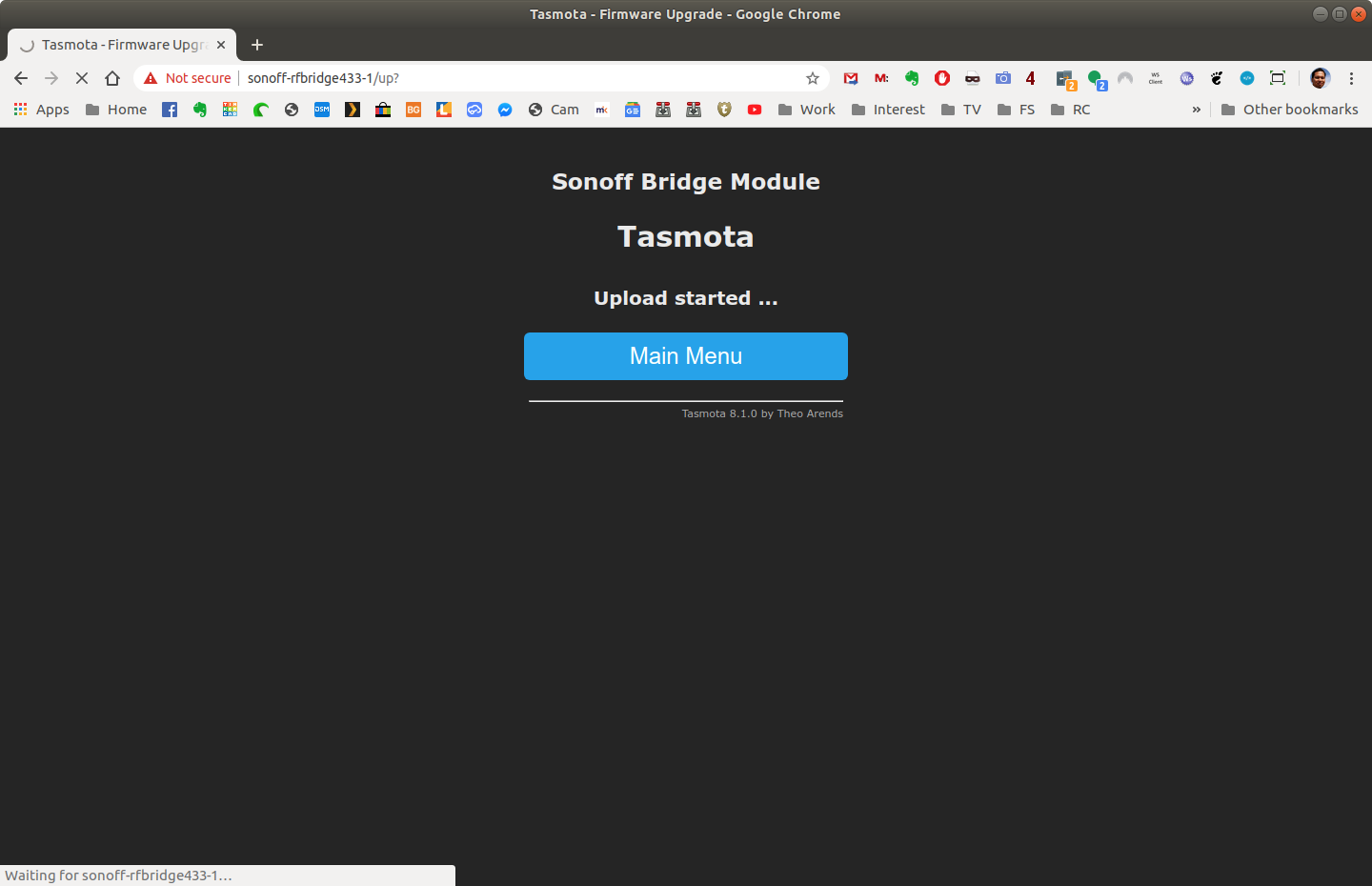This screenshot has height=886, width=1372.
Task: Open the TV bookmarks folder
Action: pyautogui.click(x=960, y=110)
